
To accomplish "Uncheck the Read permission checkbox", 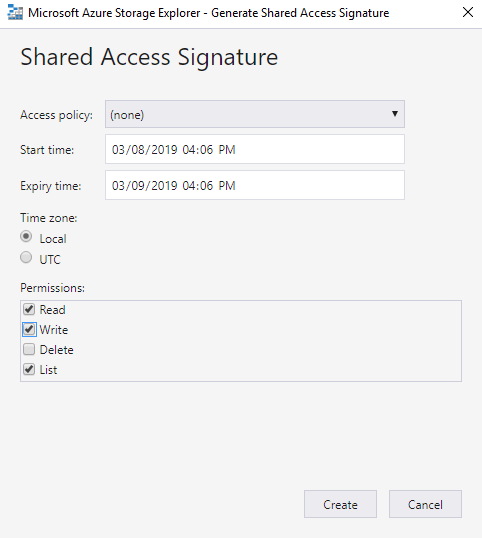I will (29, 309).
